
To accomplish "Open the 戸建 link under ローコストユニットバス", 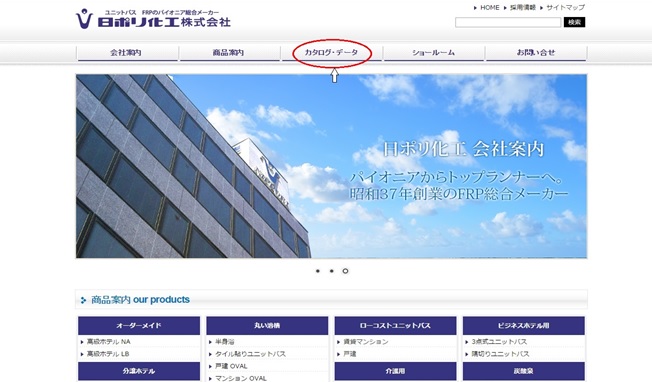I will pos(350,354).
